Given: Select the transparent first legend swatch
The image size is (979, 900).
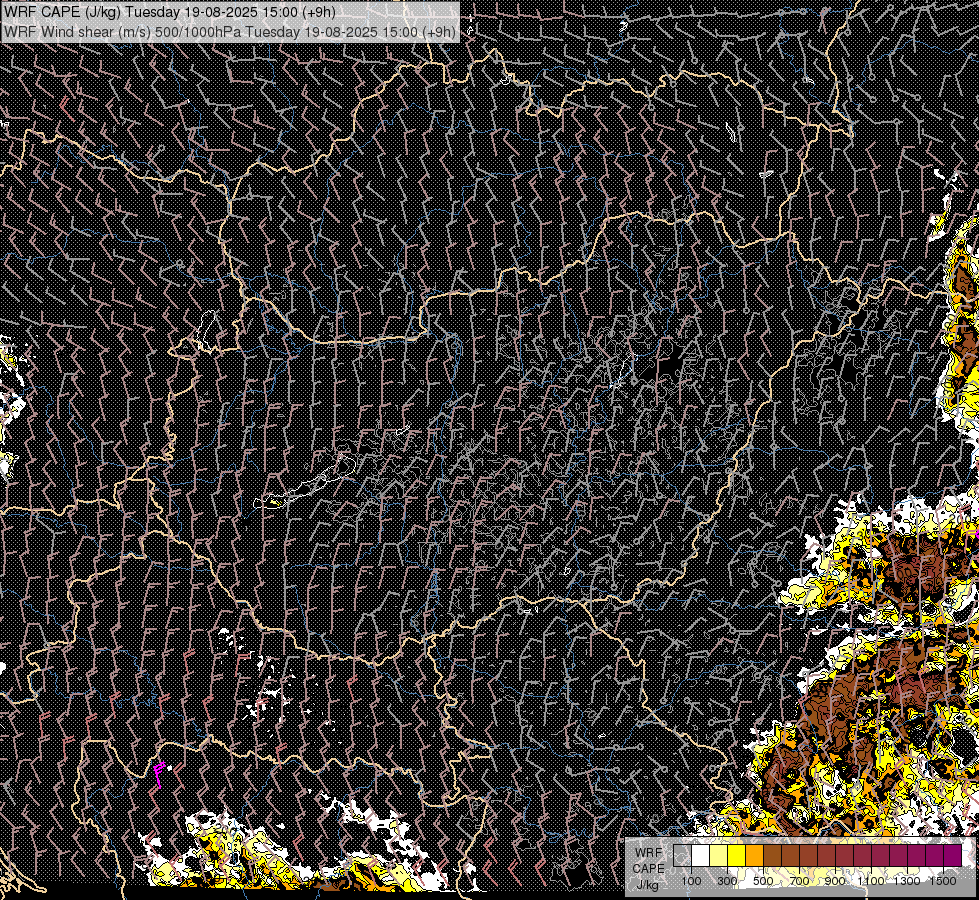Looking at the screenshot, I should pos(682,855).
